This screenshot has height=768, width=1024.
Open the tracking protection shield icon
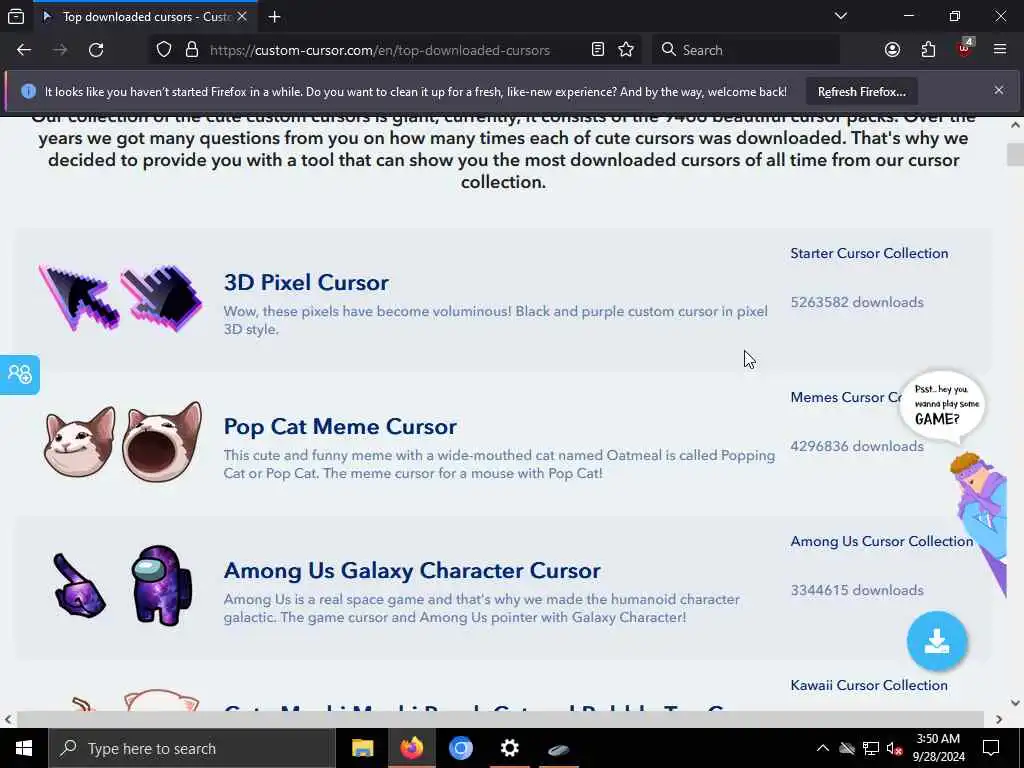[164, 50]
